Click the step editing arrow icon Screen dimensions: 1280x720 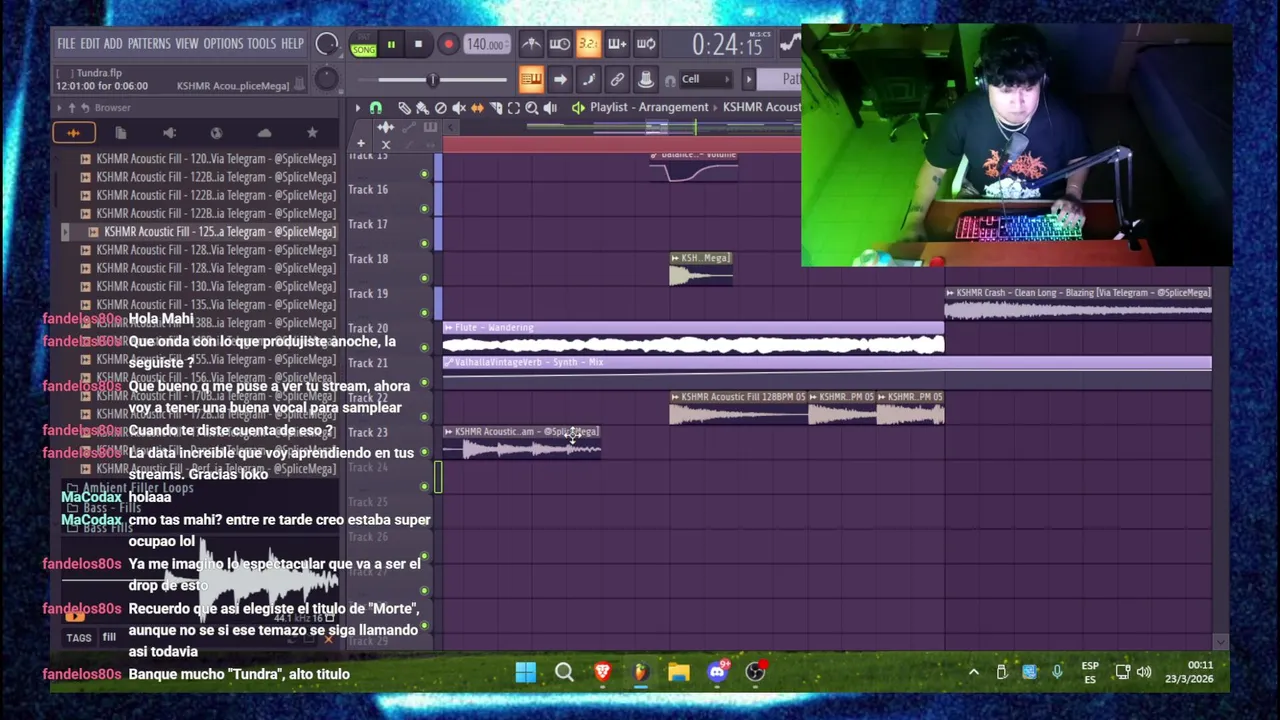click(x=560, y=79)
